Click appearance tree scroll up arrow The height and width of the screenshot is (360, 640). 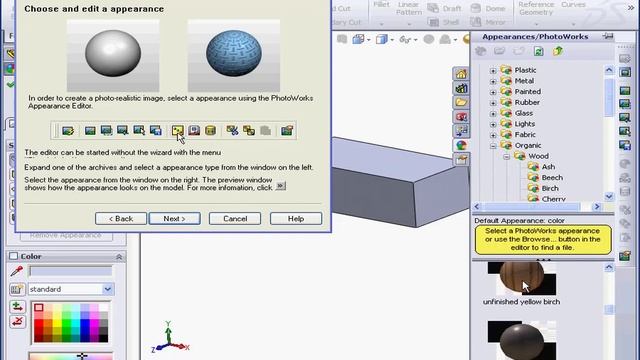tap(609, 70)
